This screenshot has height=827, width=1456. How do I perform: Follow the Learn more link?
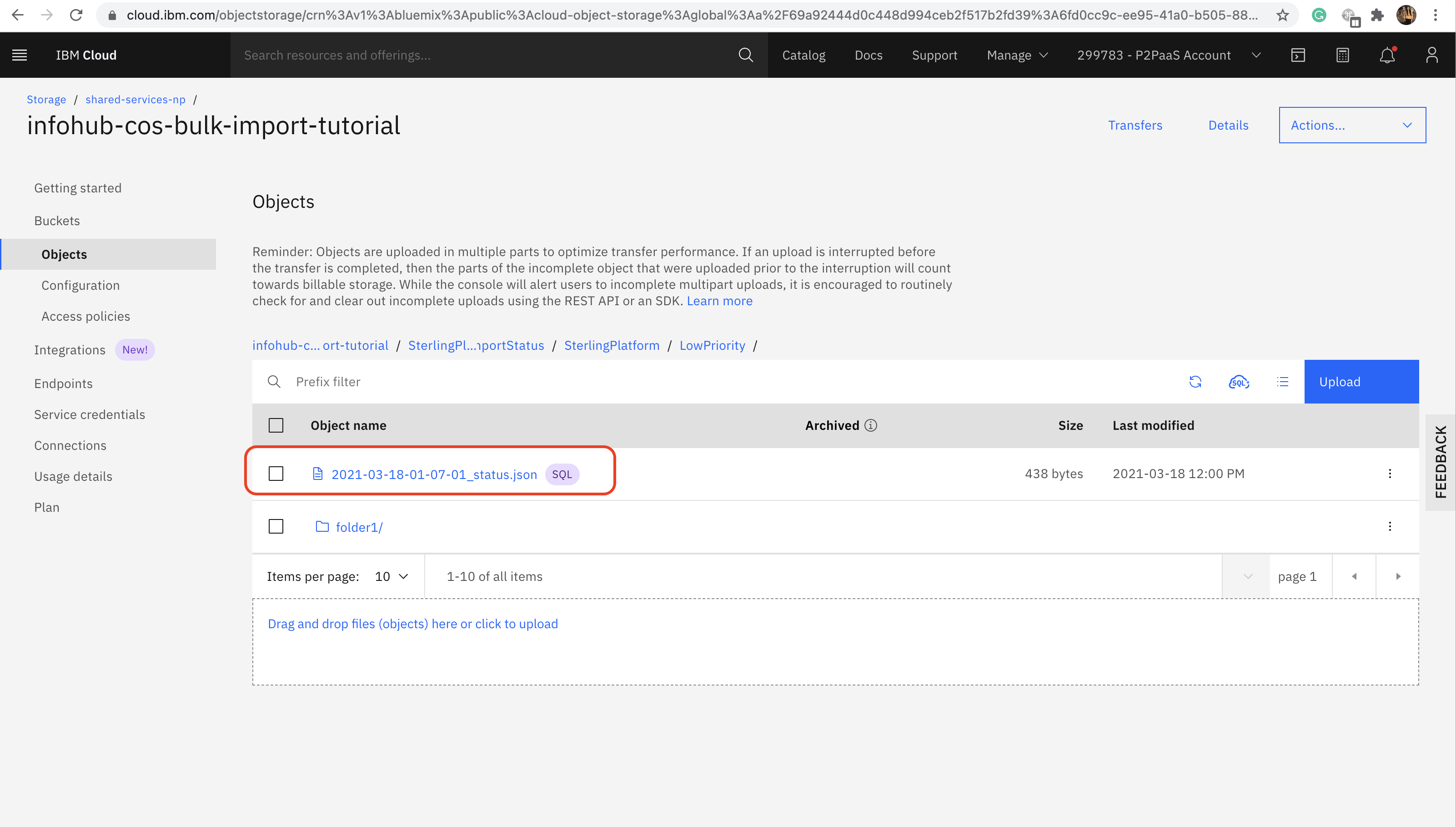click(x=719, y=301)
